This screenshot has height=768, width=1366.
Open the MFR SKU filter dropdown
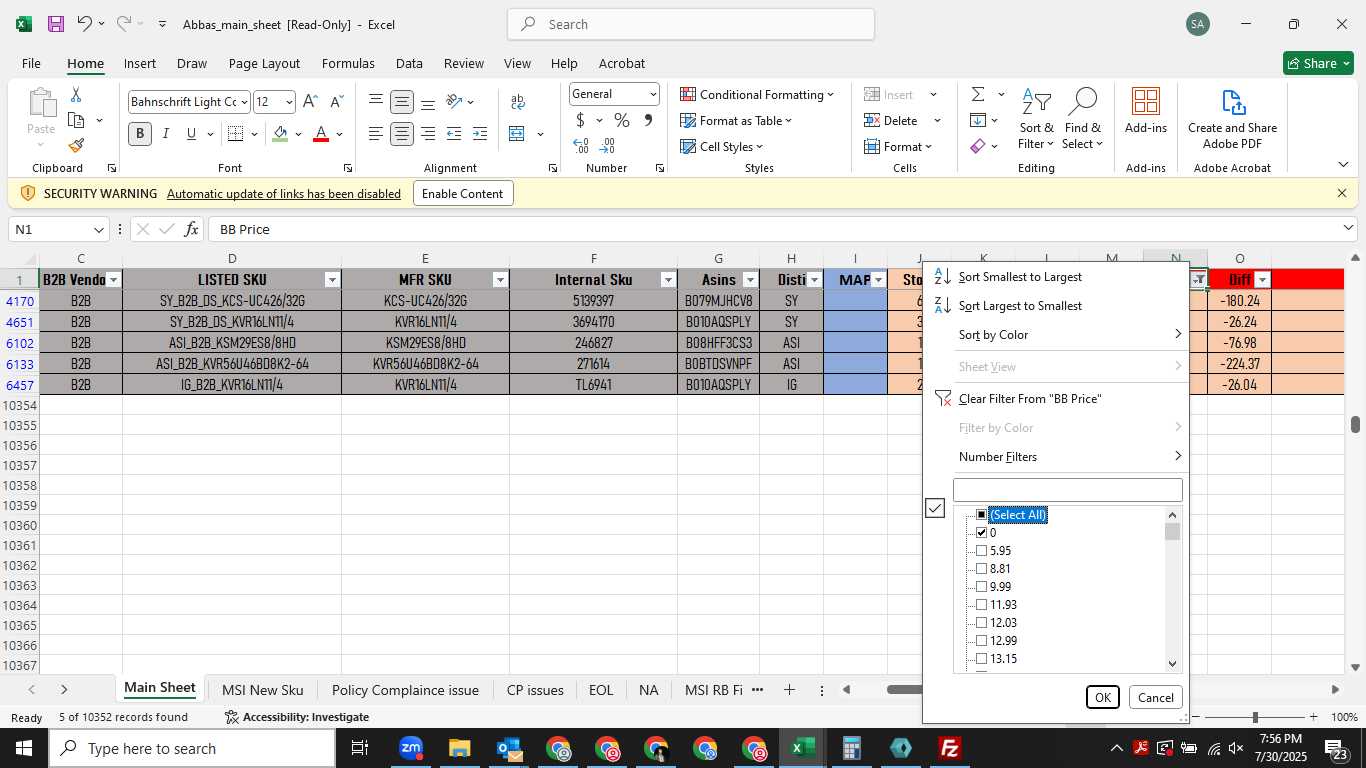coord(500,280)
